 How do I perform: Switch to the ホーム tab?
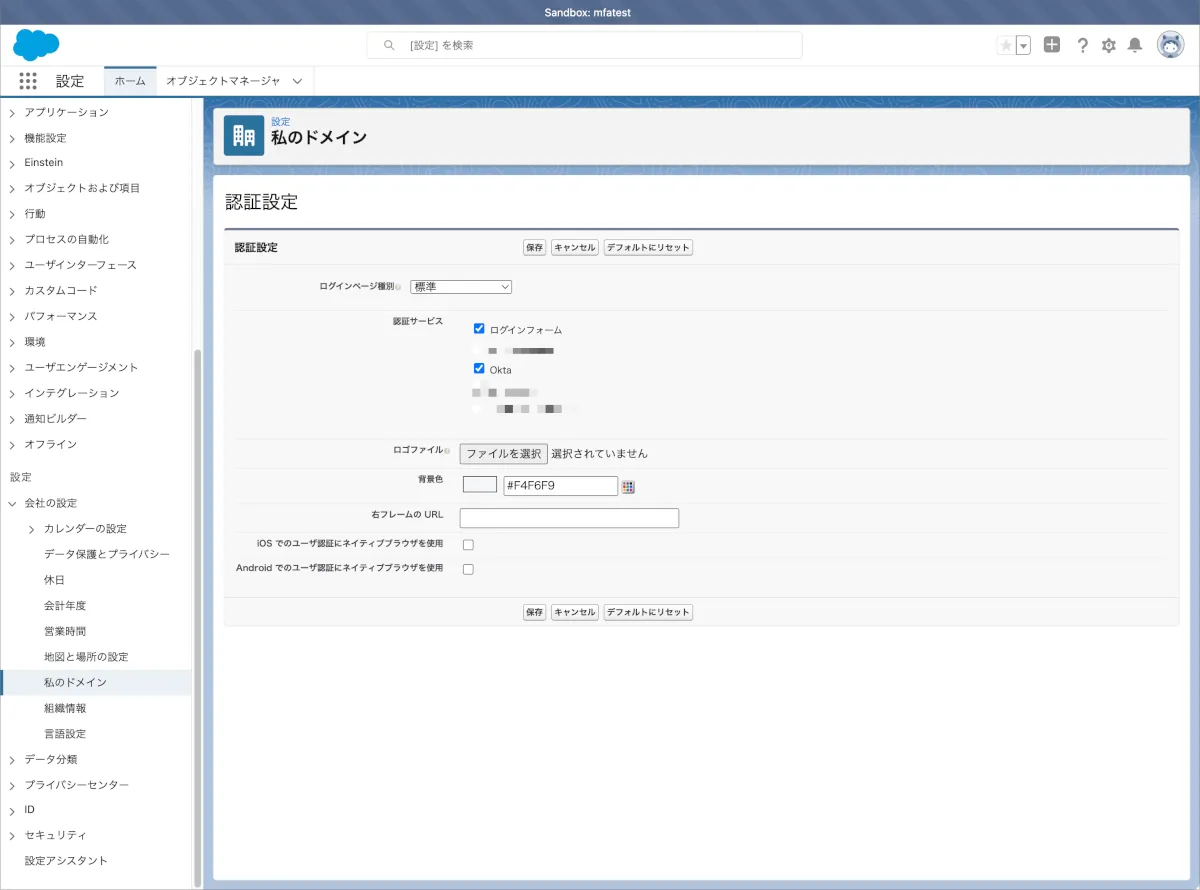click(130, 81)
